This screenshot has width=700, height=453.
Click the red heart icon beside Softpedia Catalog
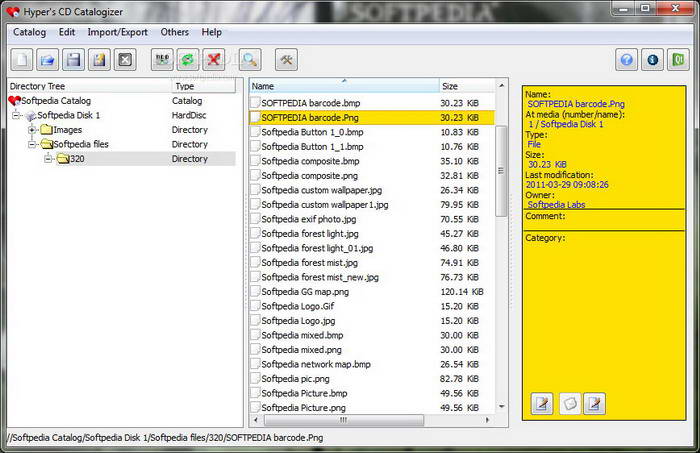[14, 101]
